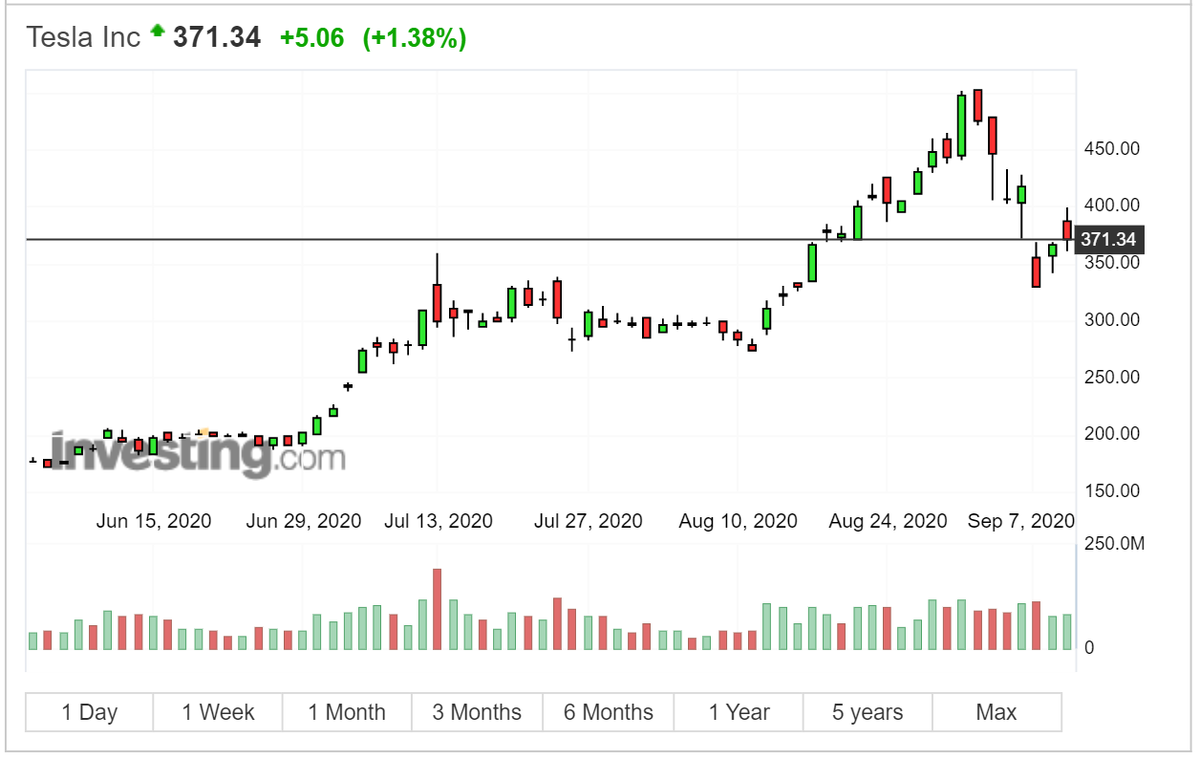This screenshot has width=1200, height=760.
Task: Show the 6 Months chart range
Action: (608, 712)
